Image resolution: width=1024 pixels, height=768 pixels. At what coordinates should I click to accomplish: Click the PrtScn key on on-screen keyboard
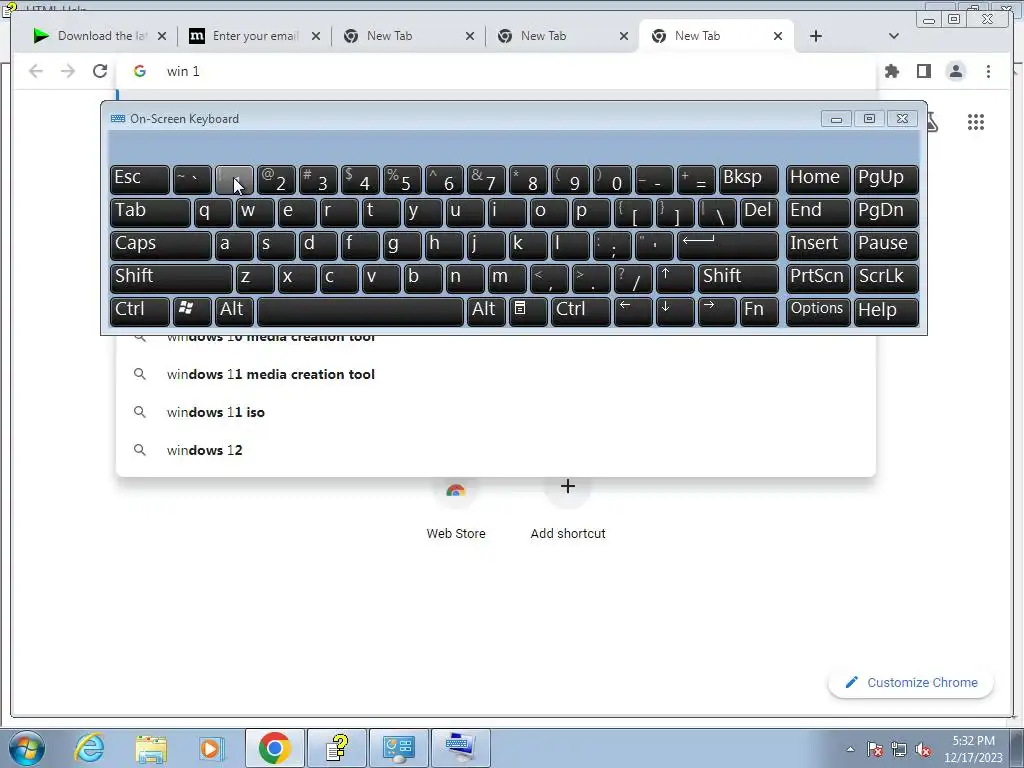[818, 278]
